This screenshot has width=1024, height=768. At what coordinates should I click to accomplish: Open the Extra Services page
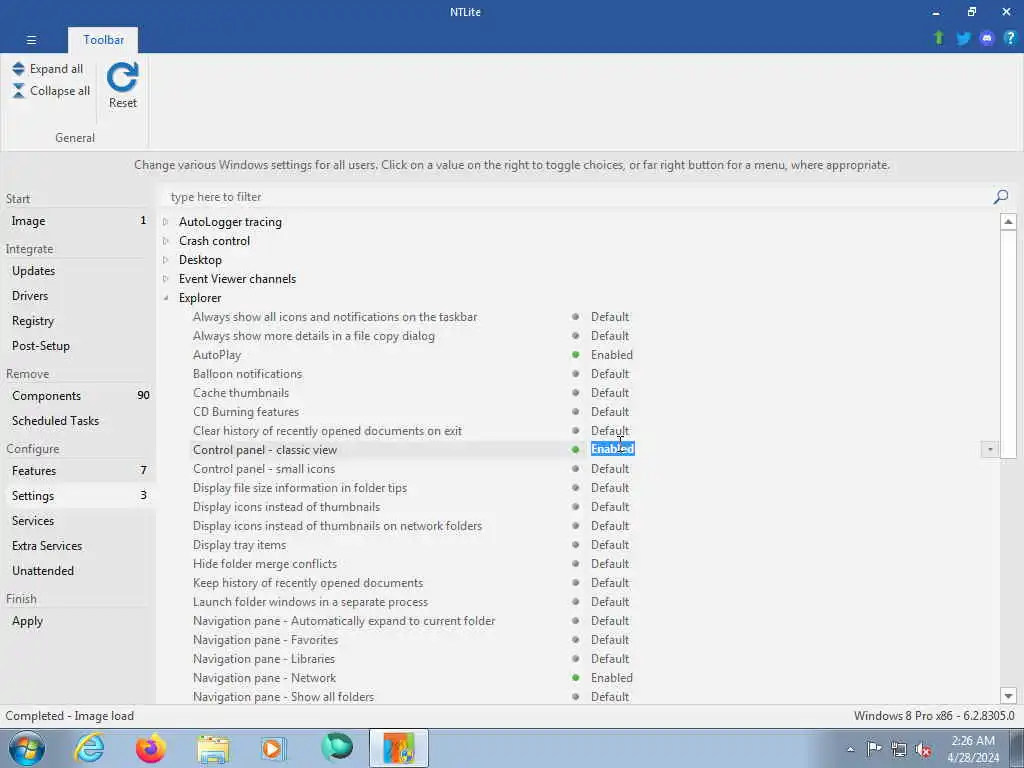pyautogui.click(x=78, y=545)
